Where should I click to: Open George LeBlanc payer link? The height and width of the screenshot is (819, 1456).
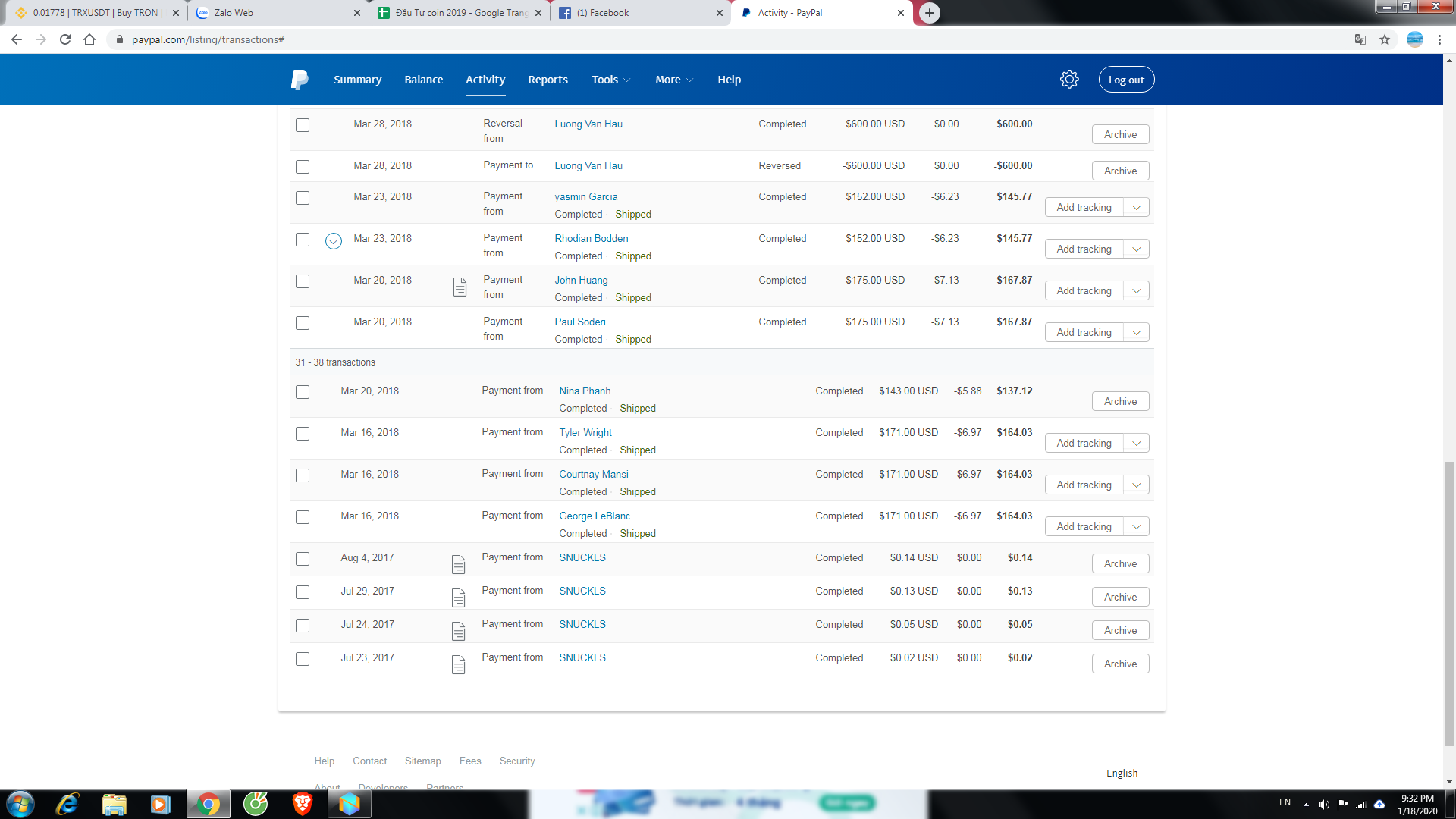595,516
